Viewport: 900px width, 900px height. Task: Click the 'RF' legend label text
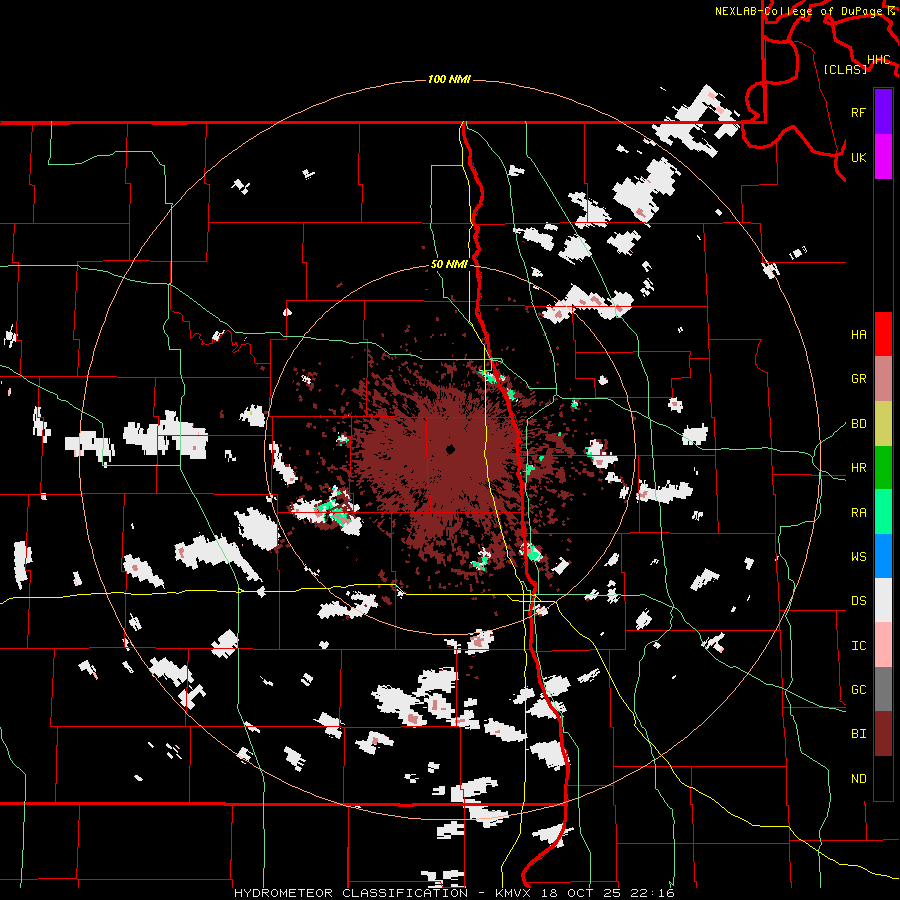click(x=858, y=112)
